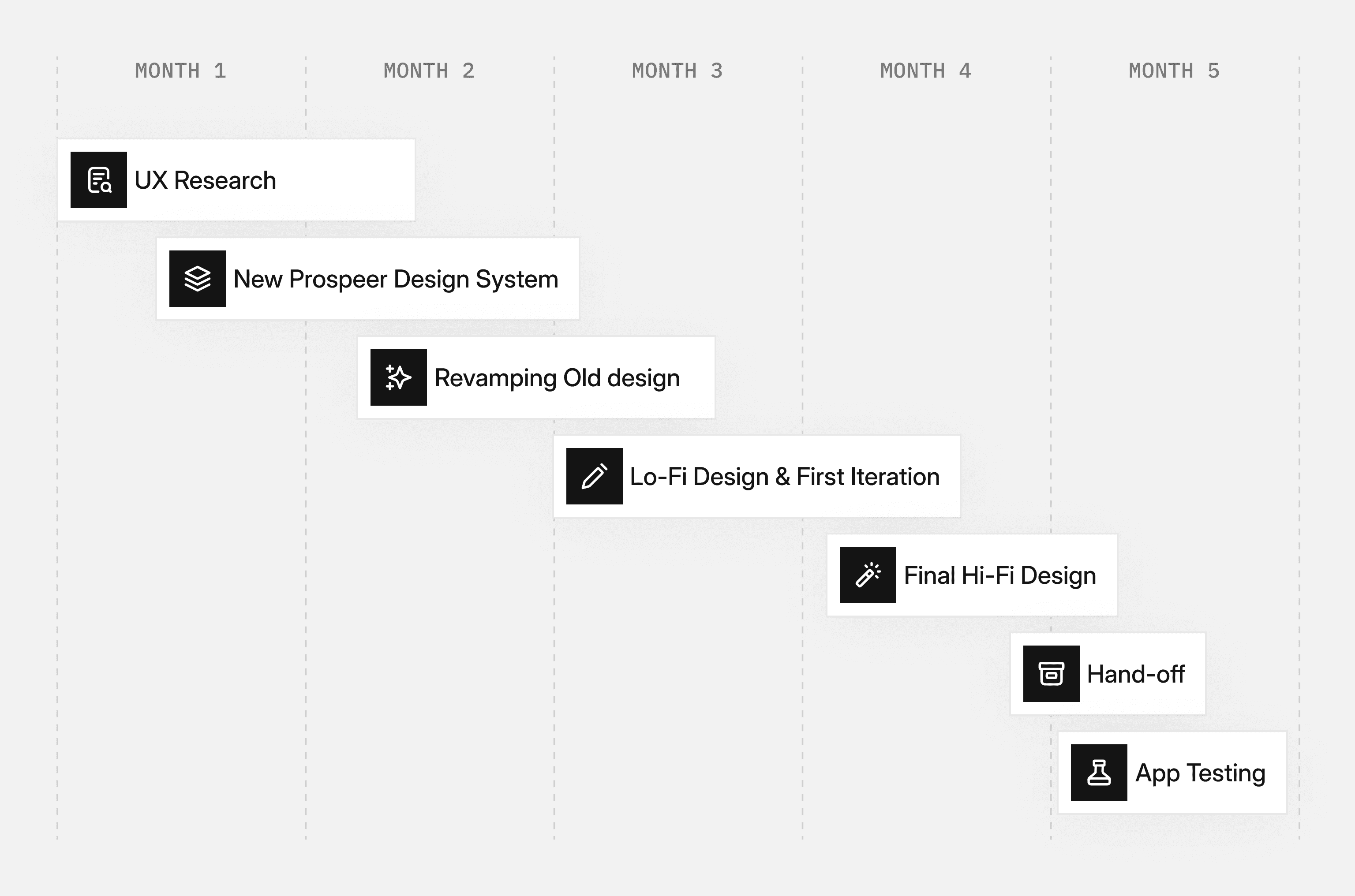Click the pencil icon for Lo-Fi Design
1355x896 pixels.
click(x=594, y=476)
